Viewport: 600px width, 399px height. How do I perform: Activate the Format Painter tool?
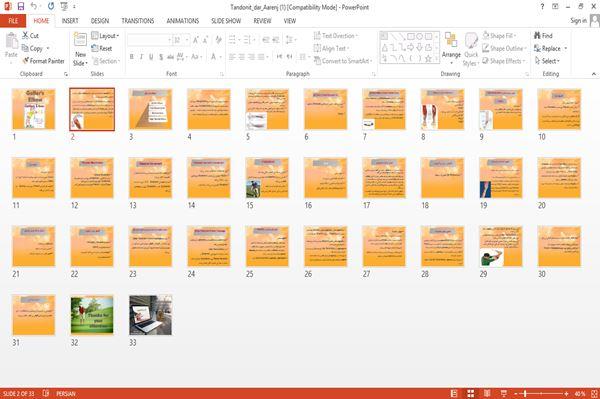point(43,61)
